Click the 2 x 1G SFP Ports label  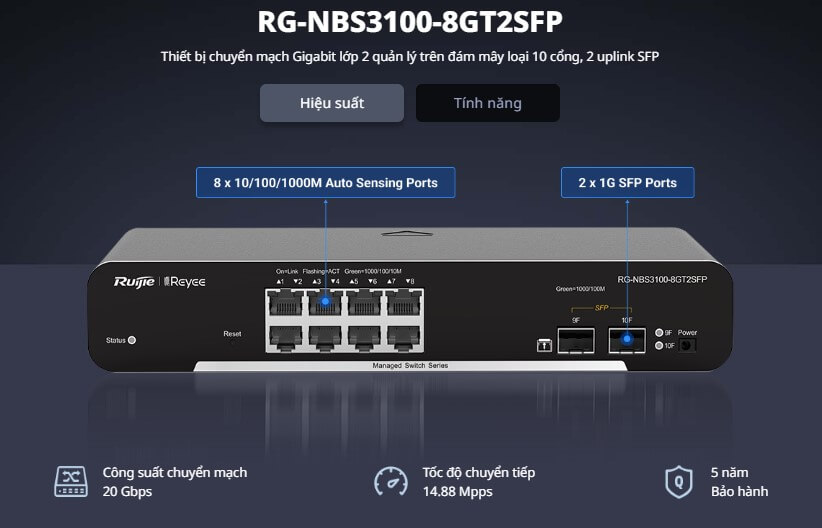[628, 182]
